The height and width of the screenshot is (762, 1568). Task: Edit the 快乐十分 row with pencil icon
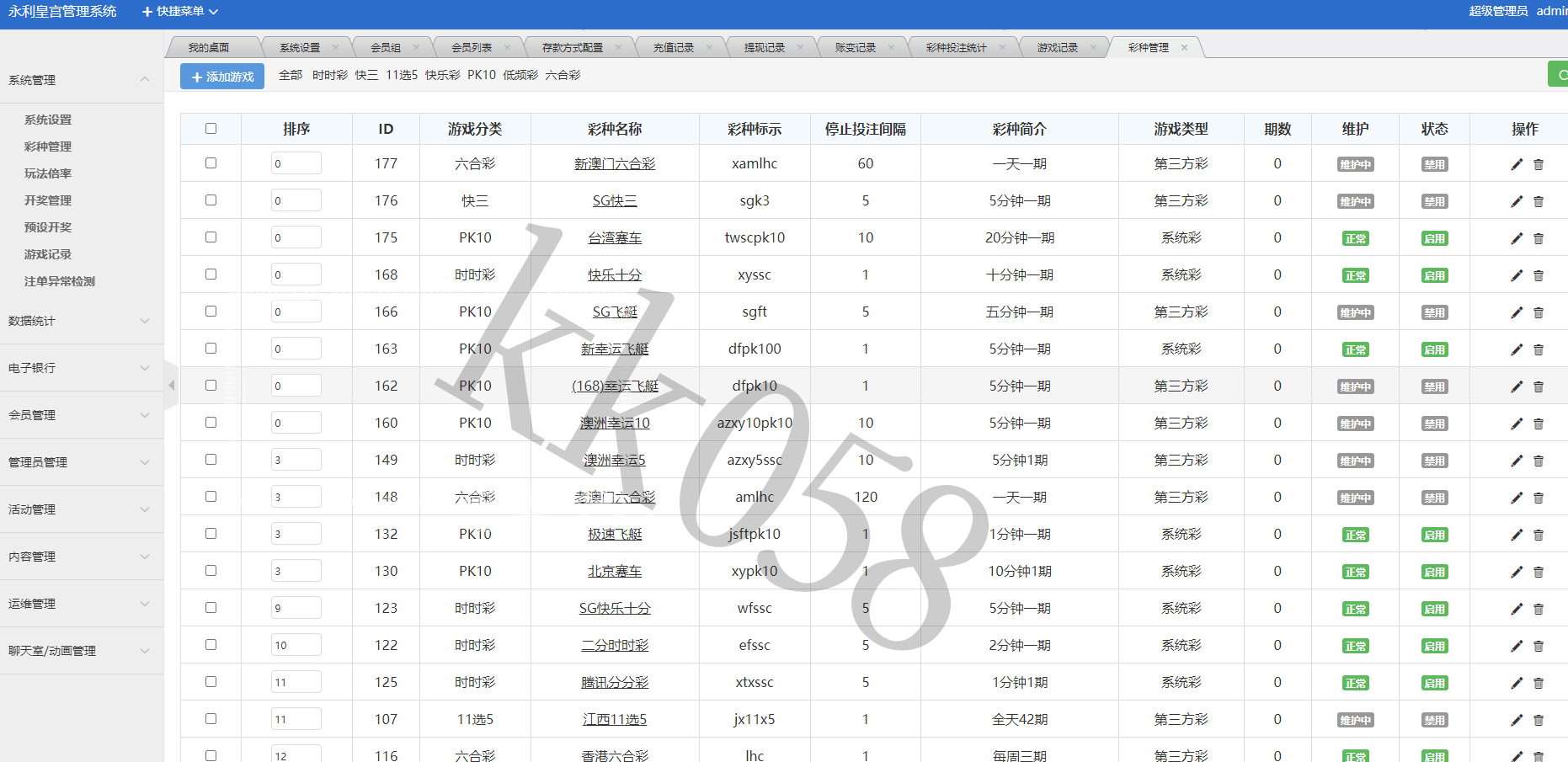pos(1517,275)
